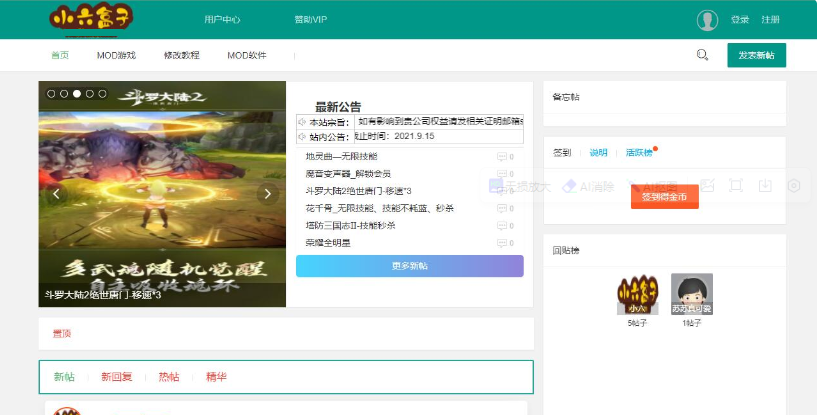This screenshot has height=415, width=817.
Task: Select the active third carousel dot
Action: tap(77, 94)
